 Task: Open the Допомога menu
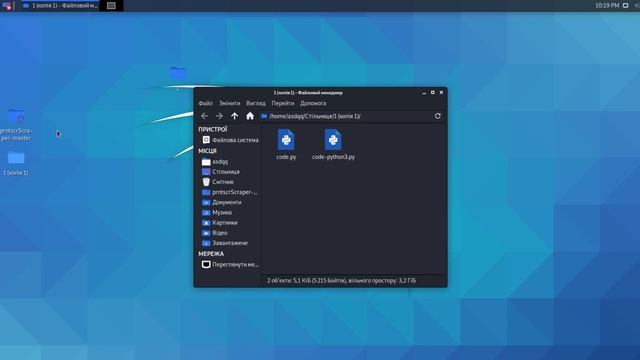tap(313, 103)
